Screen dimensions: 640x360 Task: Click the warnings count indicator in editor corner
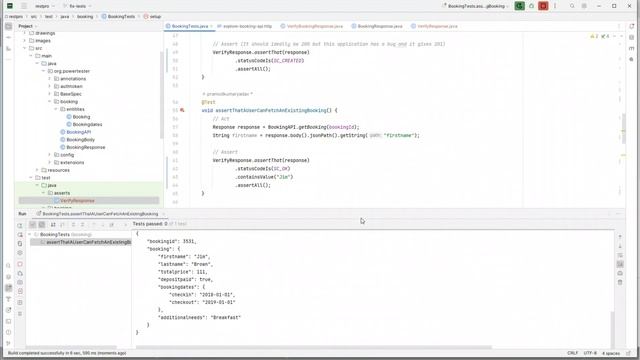click(x=594, y=36)
